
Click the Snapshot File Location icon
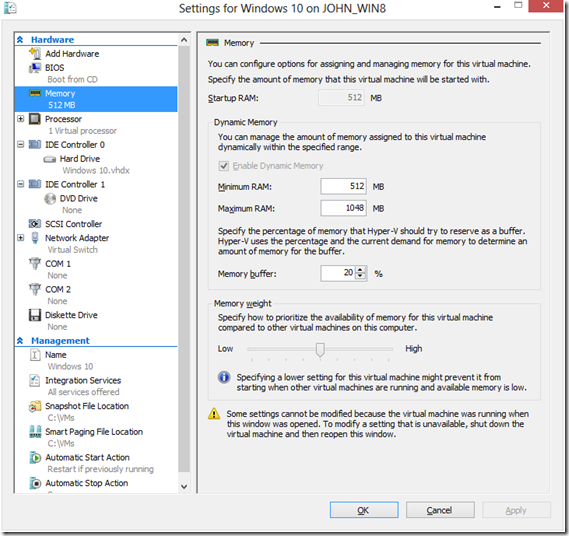pos(35,406)
